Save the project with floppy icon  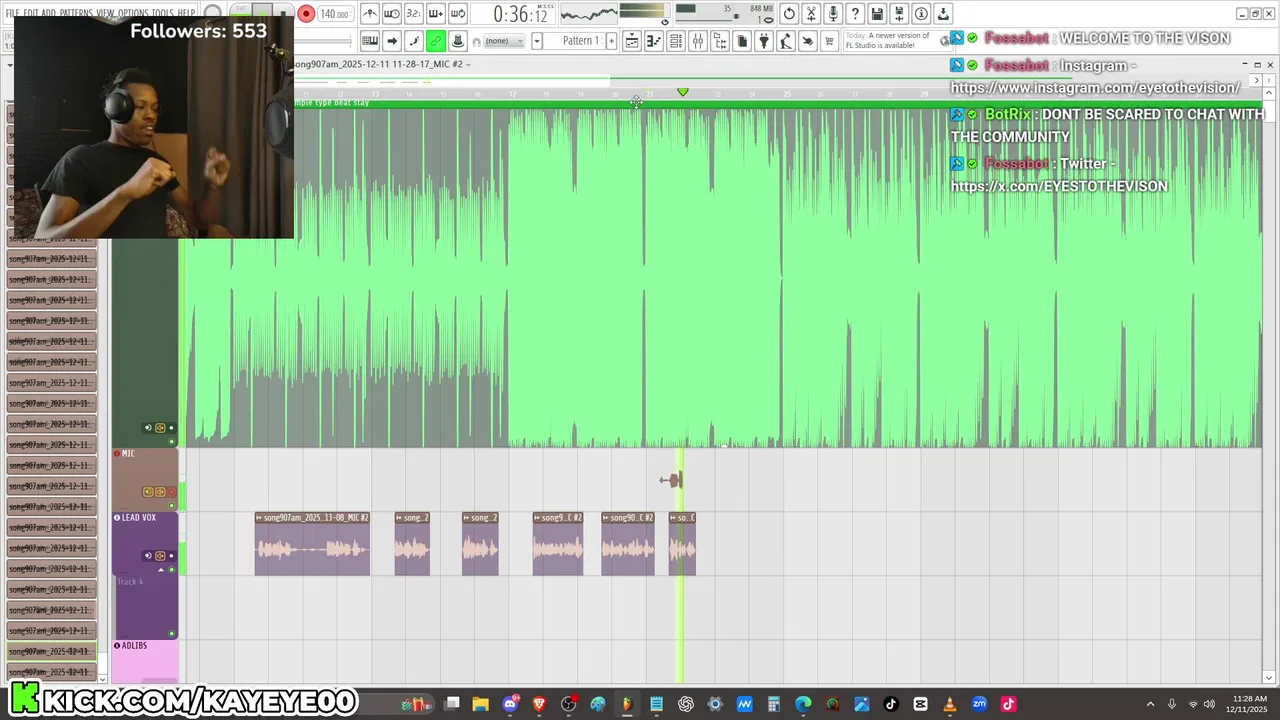(877, 14)
